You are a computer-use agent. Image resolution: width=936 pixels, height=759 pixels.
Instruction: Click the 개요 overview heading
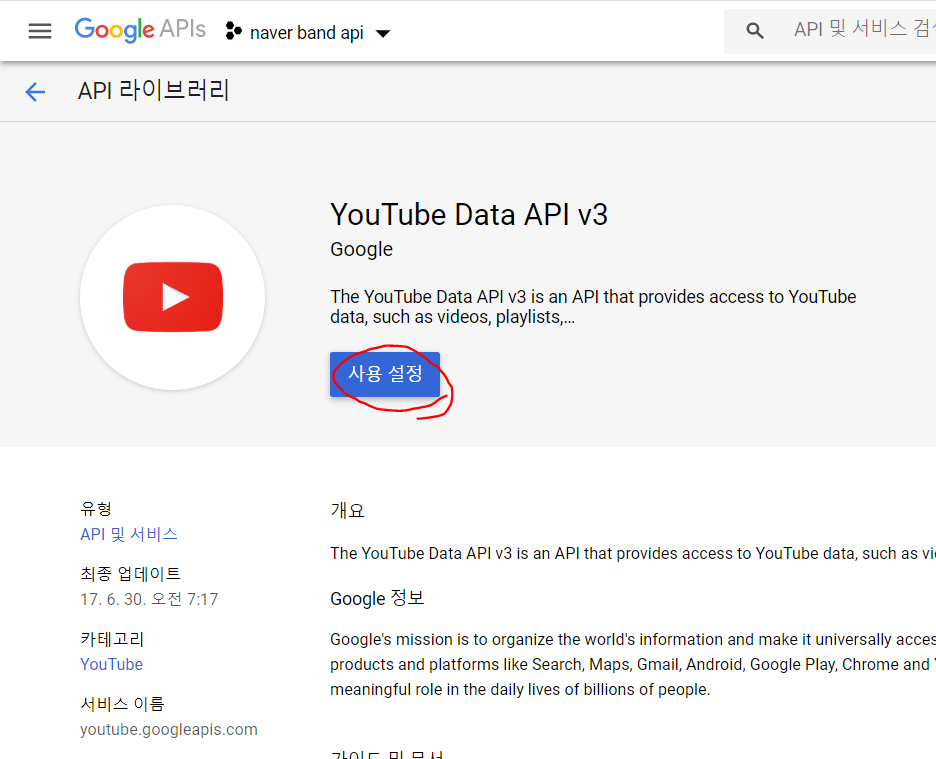point(347,511)
